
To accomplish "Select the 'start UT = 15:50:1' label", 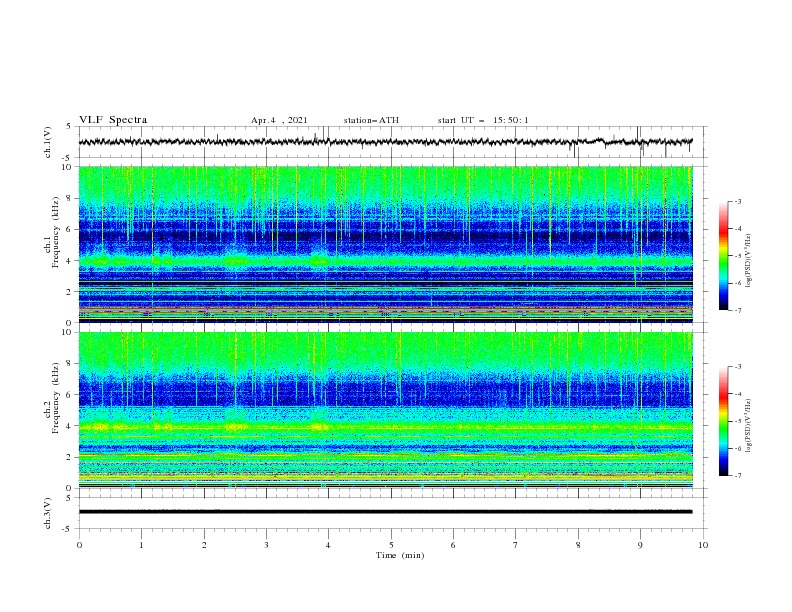I will [483, 120].
